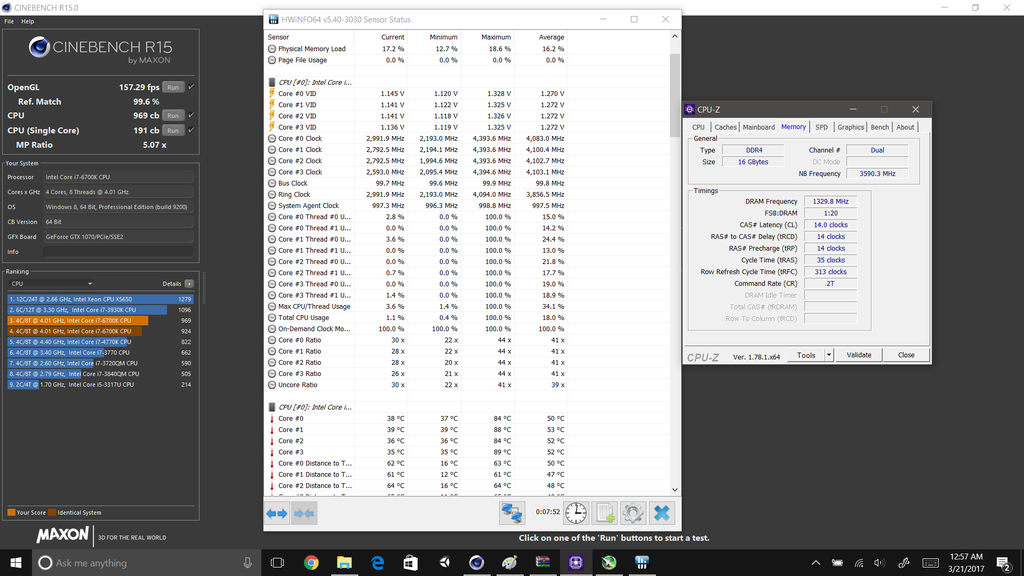
Task: Toggle the CPU (Single Core) test checkmark
Action: pos(191,130)
